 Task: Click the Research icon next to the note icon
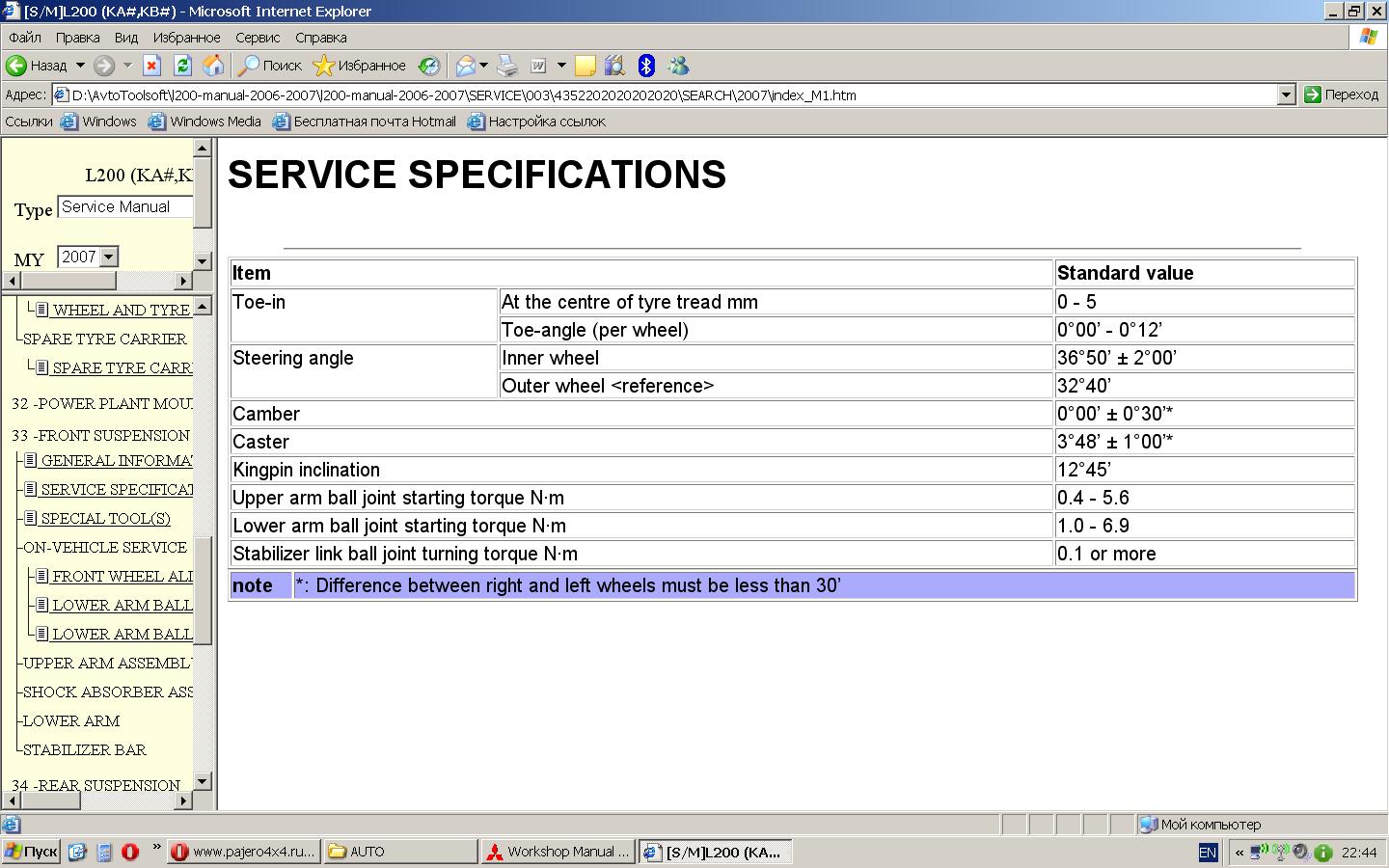614,66
